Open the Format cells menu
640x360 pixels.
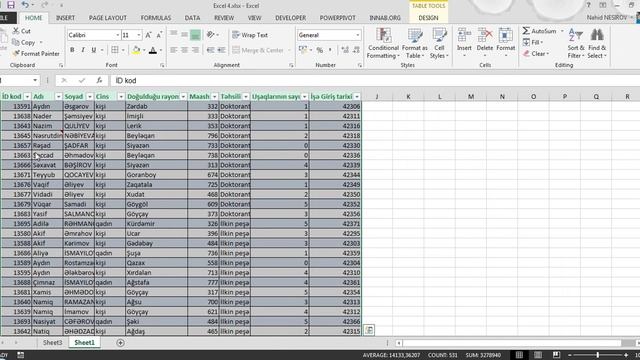coord(506,42)
